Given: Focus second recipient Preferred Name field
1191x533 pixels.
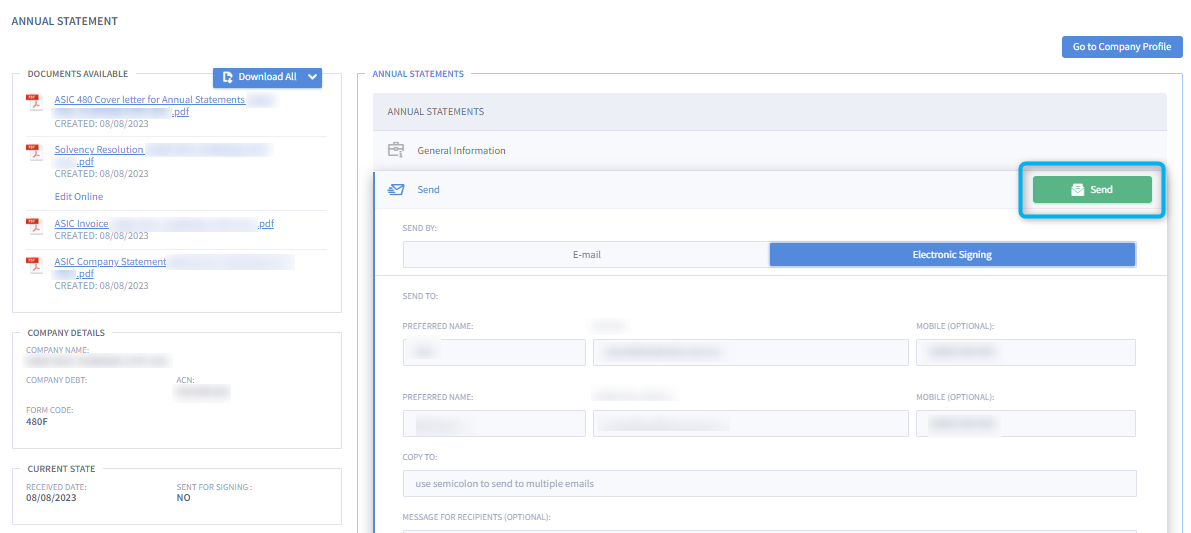Looking at the screenshot, I should tap(494, 424).
